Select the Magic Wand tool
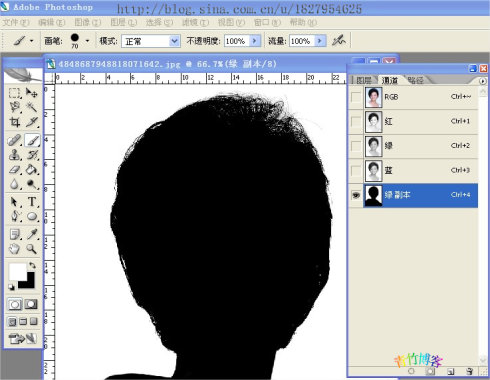The height and width of the screenshot is (380, 490). click(32, 107)
